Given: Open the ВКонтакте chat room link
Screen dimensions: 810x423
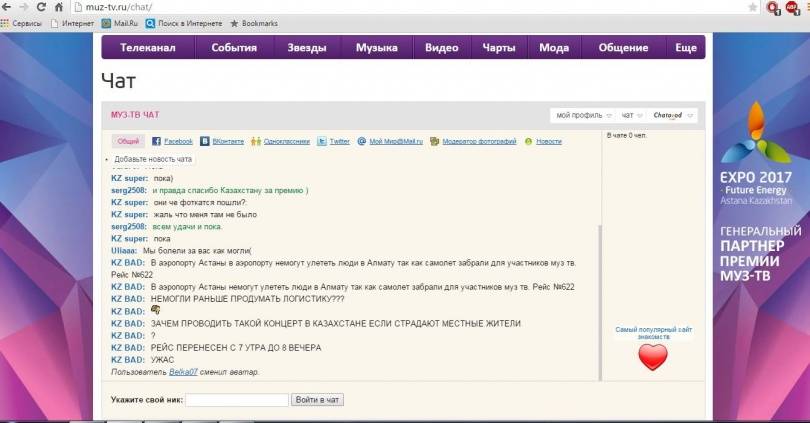Looking at the screenshot, I should point(227,142).
